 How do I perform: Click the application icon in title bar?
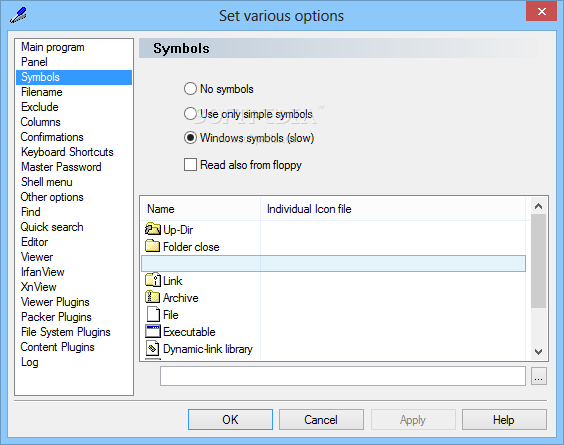(x=18, y=15)
